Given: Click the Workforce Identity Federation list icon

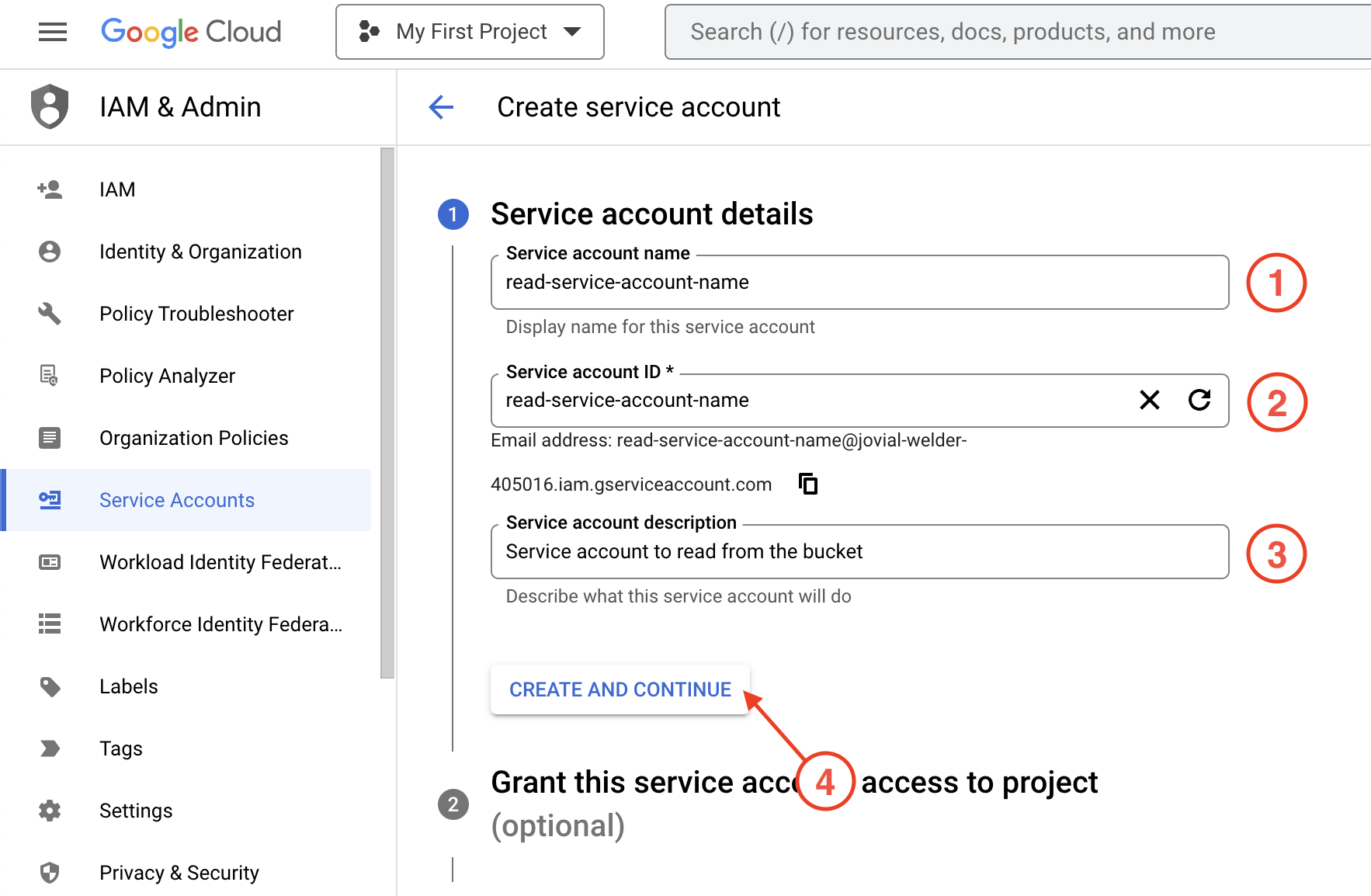Looking at the screenshot, I should click(x=50, y=623).
